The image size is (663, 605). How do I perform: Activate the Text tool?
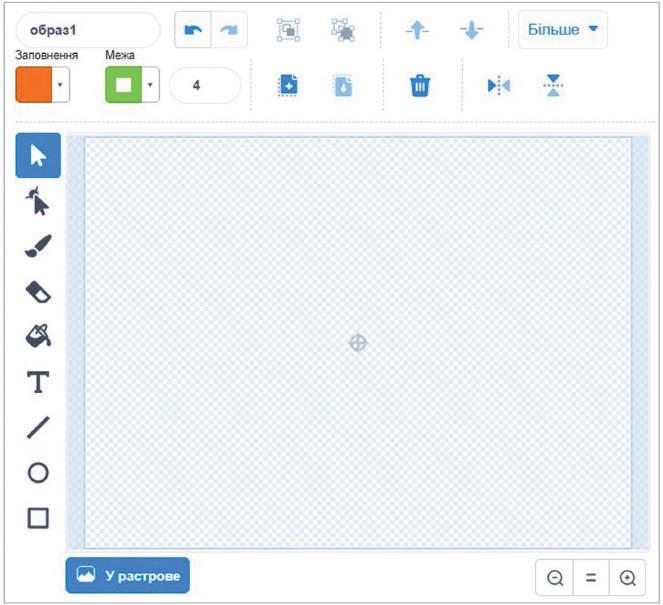38,382
